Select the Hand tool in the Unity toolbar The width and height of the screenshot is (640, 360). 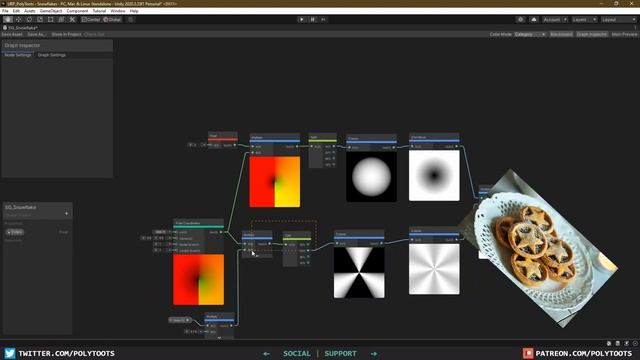click(8, 20)
